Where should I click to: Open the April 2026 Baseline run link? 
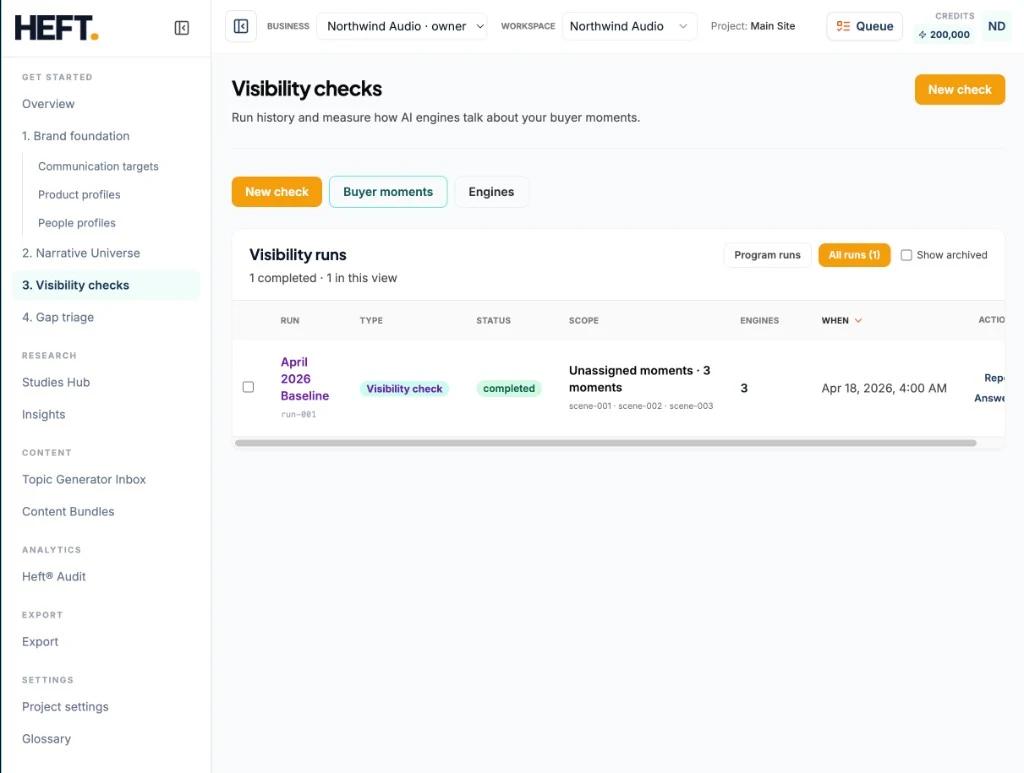[x=304, y=379]
